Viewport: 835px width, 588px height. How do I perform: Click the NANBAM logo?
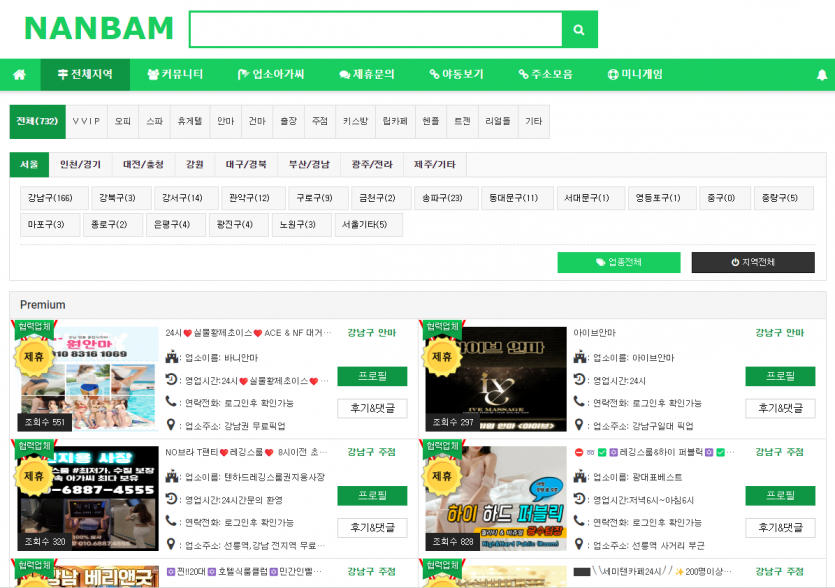tap(99, 28)
